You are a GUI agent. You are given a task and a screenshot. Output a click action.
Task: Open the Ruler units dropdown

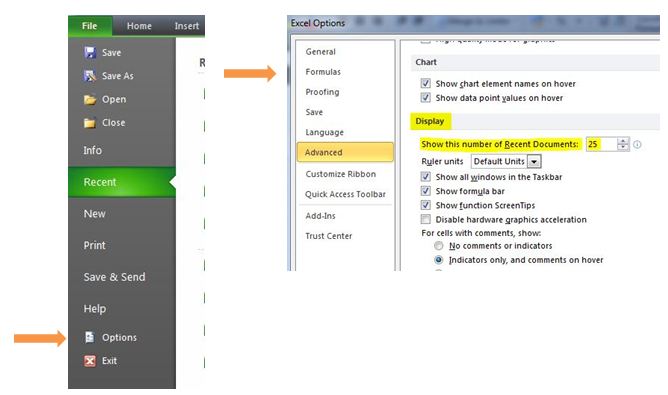[534, 161]
